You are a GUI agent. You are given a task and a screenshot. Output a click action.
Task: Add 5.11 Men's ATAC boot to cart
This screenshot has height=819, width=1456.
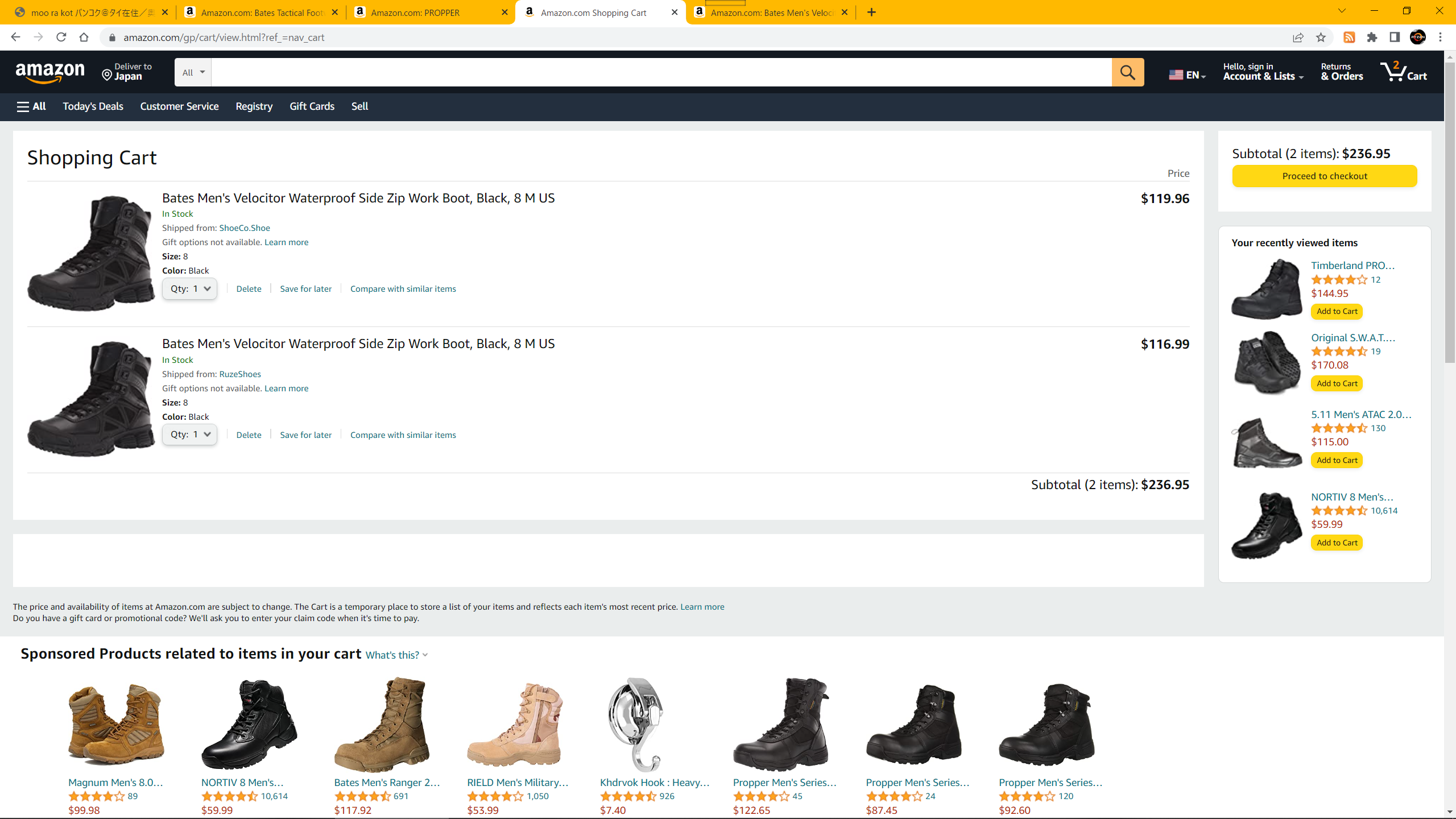1337,460
